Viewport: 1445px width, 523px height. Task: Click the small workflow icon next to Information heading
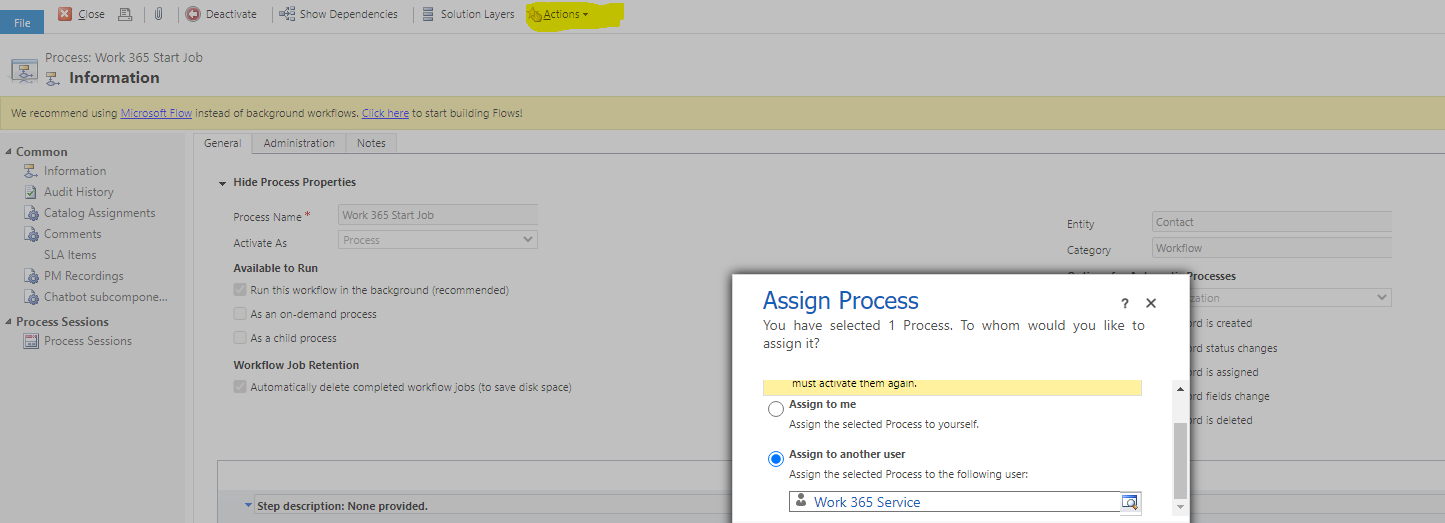[x=53, y=78]
